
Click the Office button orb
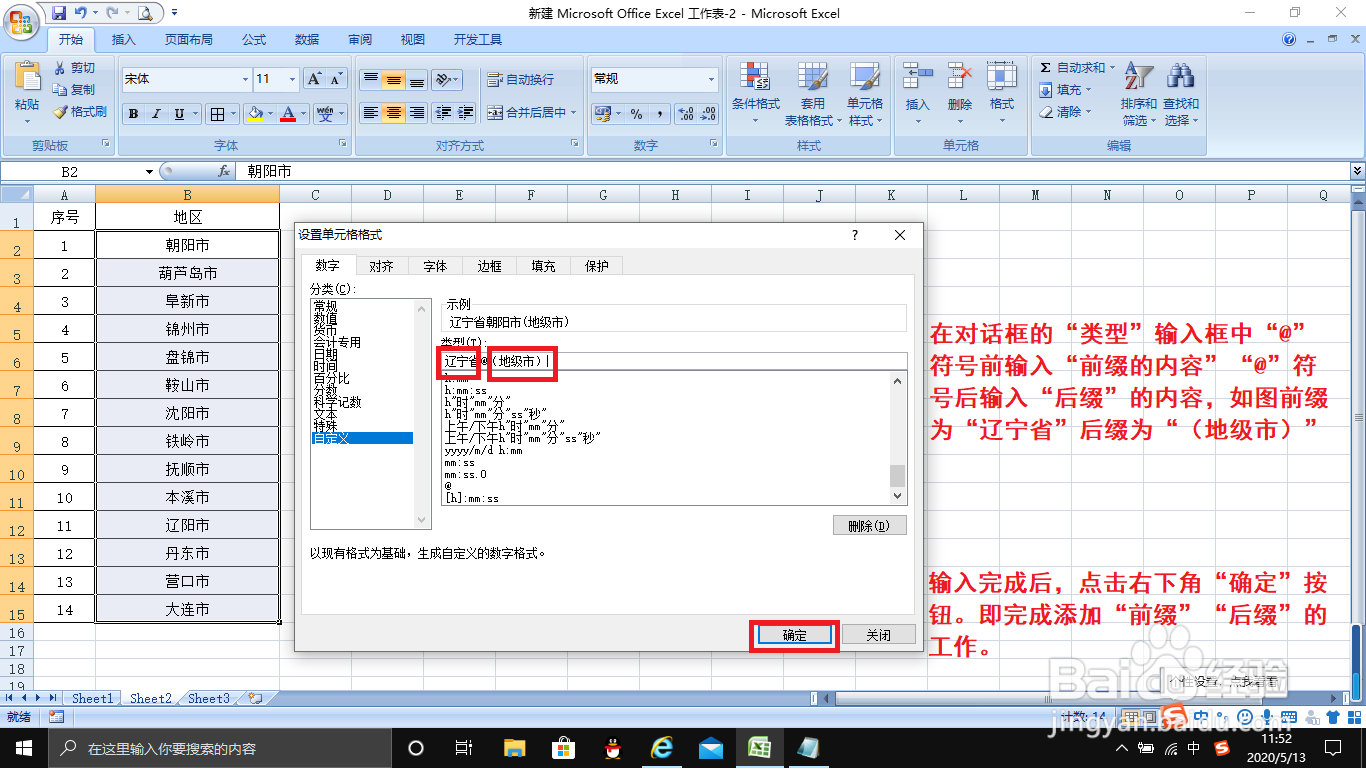pos(22,21)
